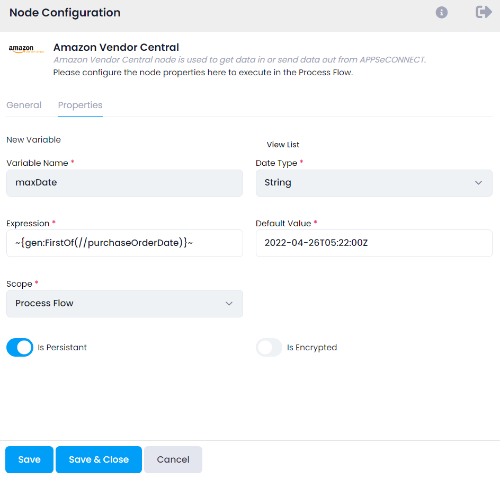Screen dimensions: 500x478
Task: Enable the Is Encrypted switch
Action: tap(269, 347)
